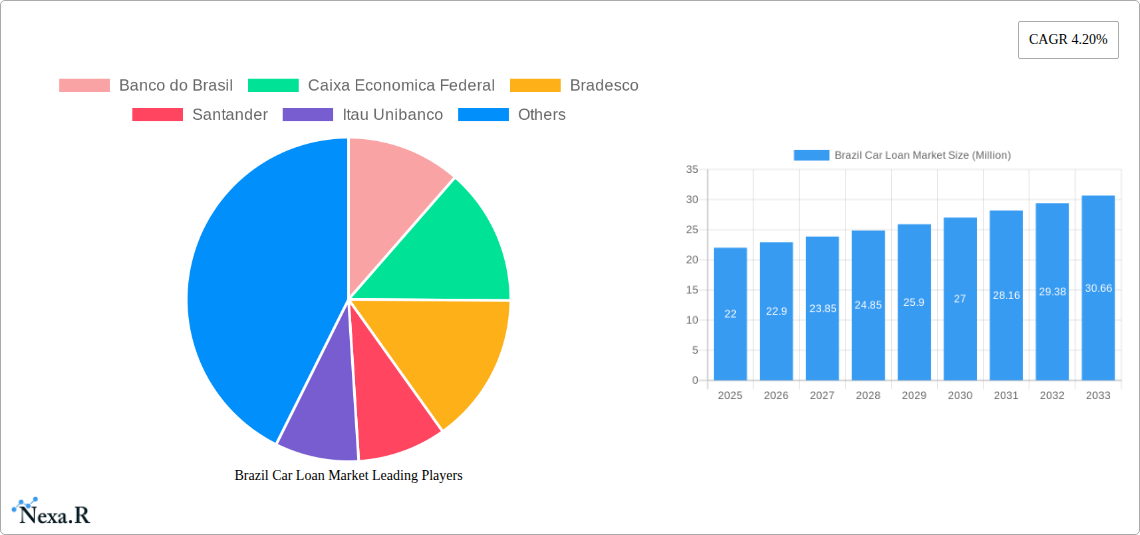The image size is (1140, 535).
Task: Click the 2029 x-axis label
Action: coord(914,395)
